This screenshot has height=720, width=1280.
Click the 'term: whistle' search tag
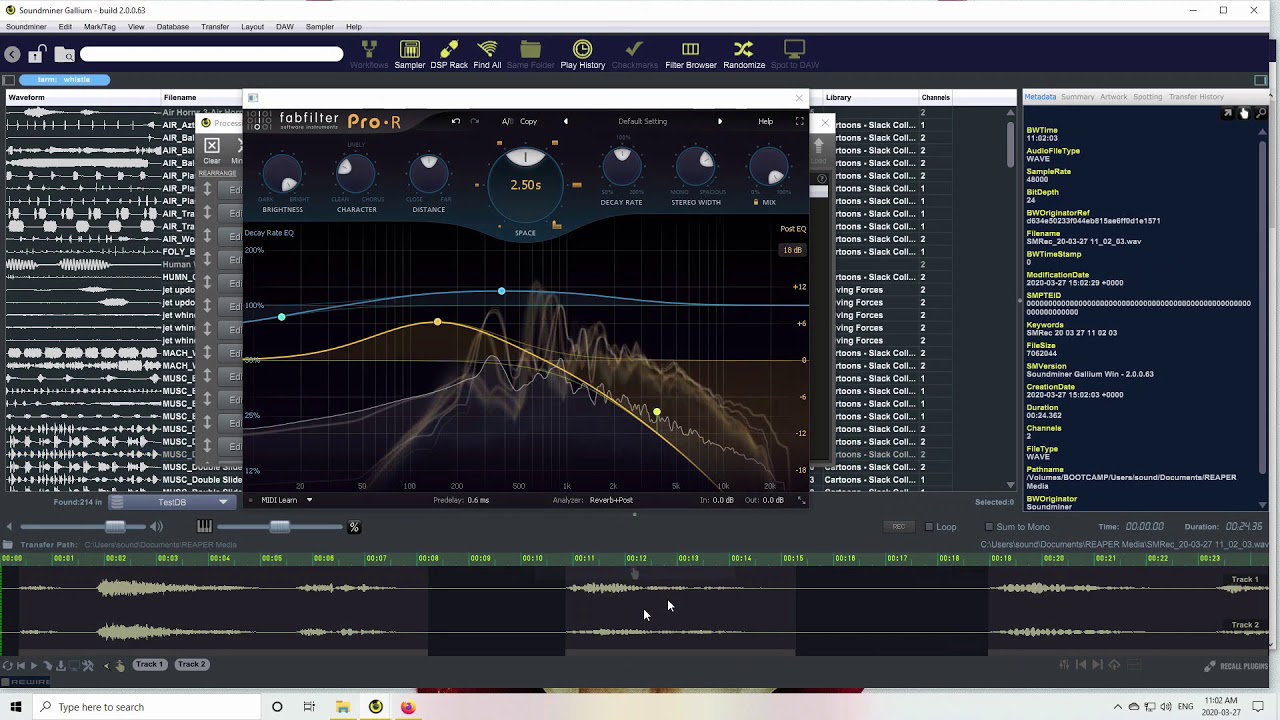pos(65,80)
